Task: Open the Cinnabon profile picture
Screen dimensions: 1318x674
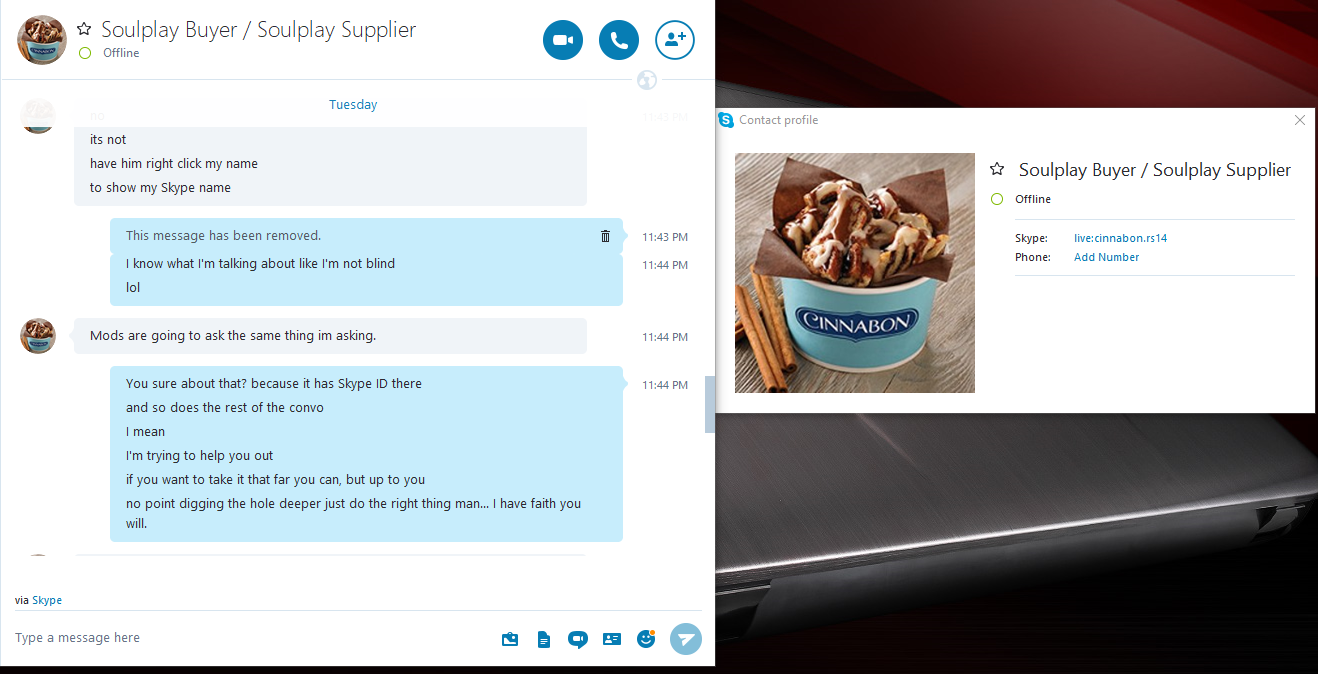Action: click(855, 273)
